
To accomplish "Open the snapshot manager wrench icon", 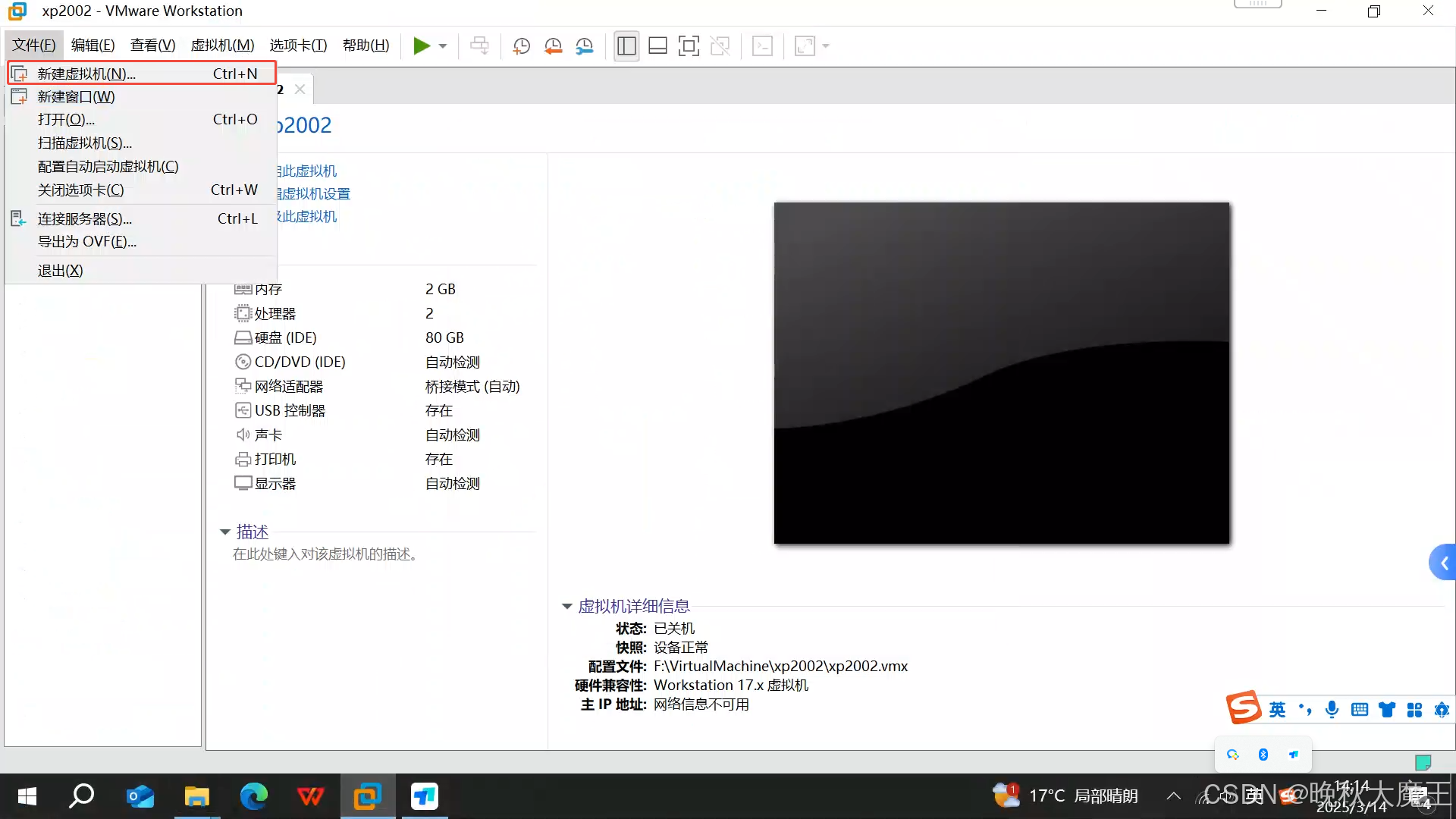I will (585, 46).
